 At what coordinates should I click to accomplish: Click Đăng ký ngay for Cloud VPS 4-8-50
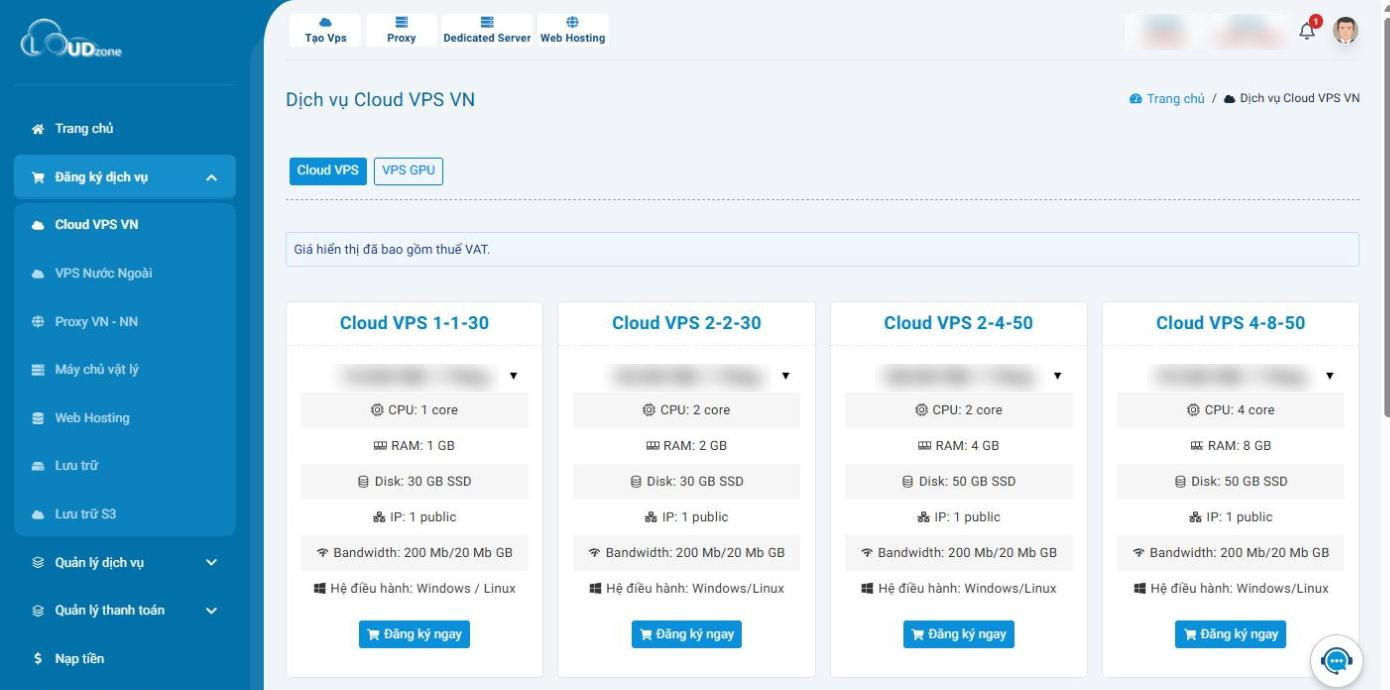tap(1230, 634)
